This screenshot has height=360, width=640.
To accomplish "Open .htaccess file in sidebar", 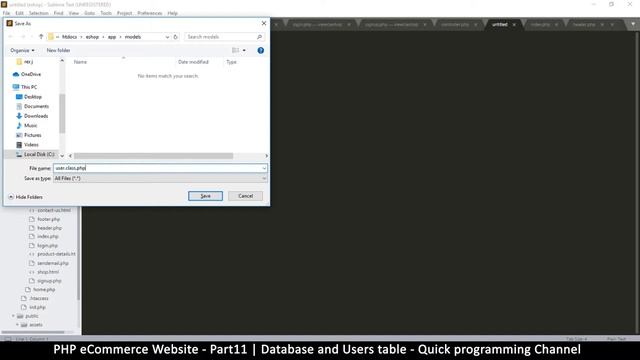I will [39, 298].
